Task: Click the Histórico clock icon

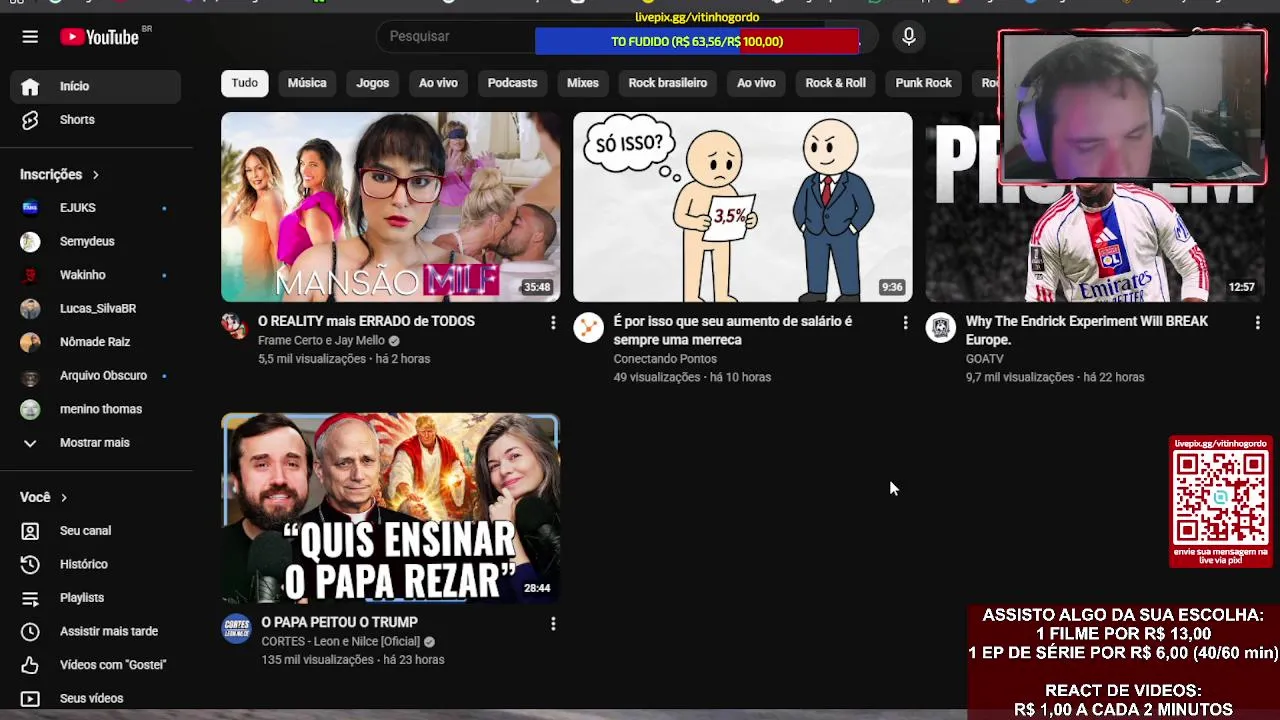Action: [30, 565]
